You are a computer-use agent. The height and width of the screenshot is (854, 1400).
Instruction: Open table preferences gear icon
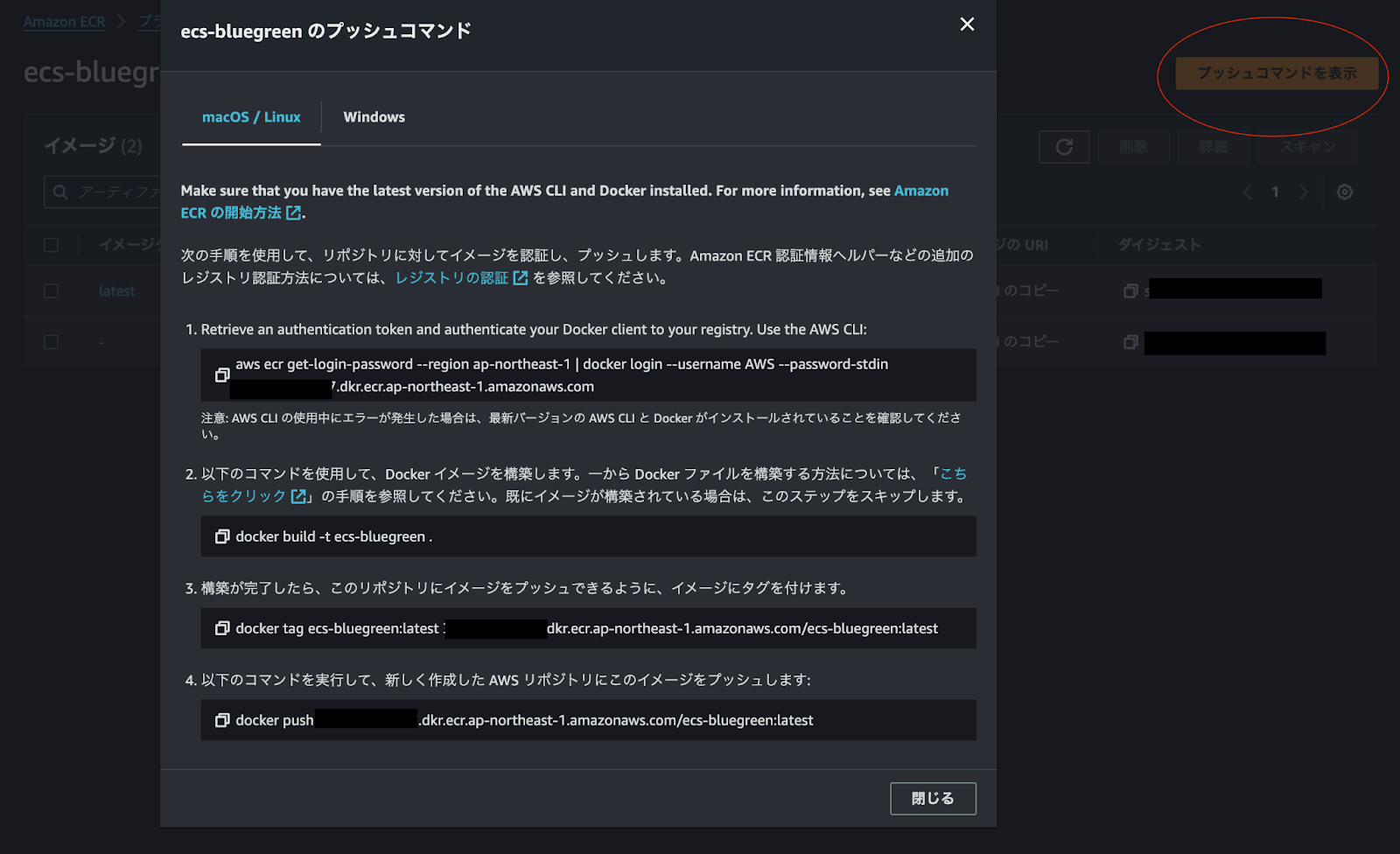pos(1345,192)
